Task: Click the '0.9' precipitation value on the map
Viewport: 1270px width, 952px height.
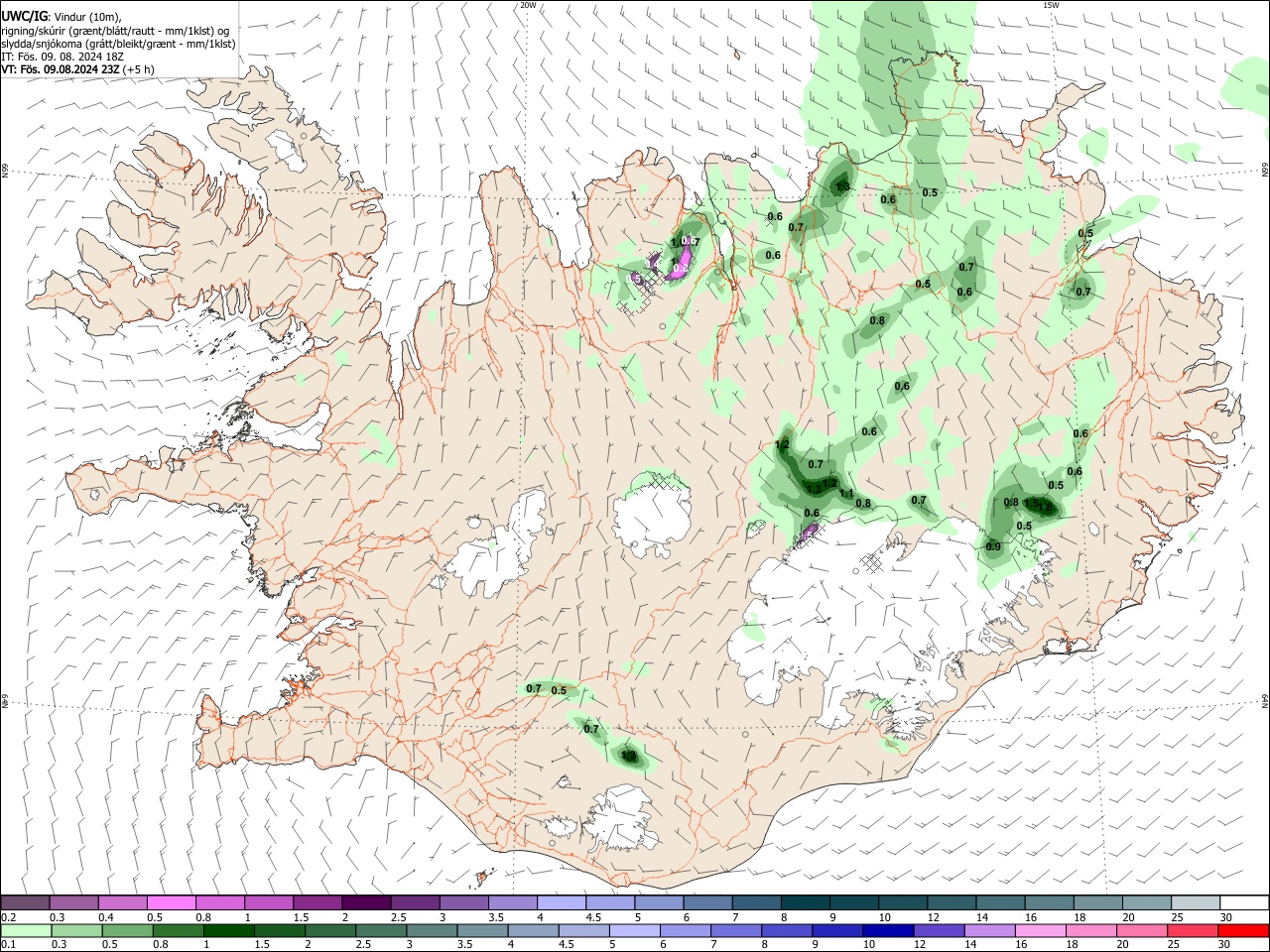Action: [x=993, y=547]
